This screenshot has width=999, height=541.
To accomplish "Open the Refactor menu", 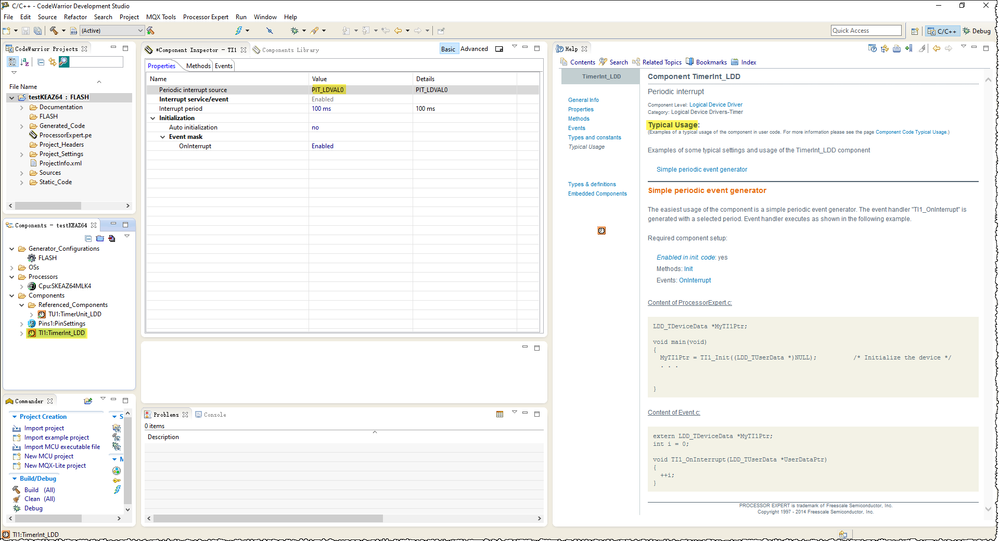I will coord(75,17).
